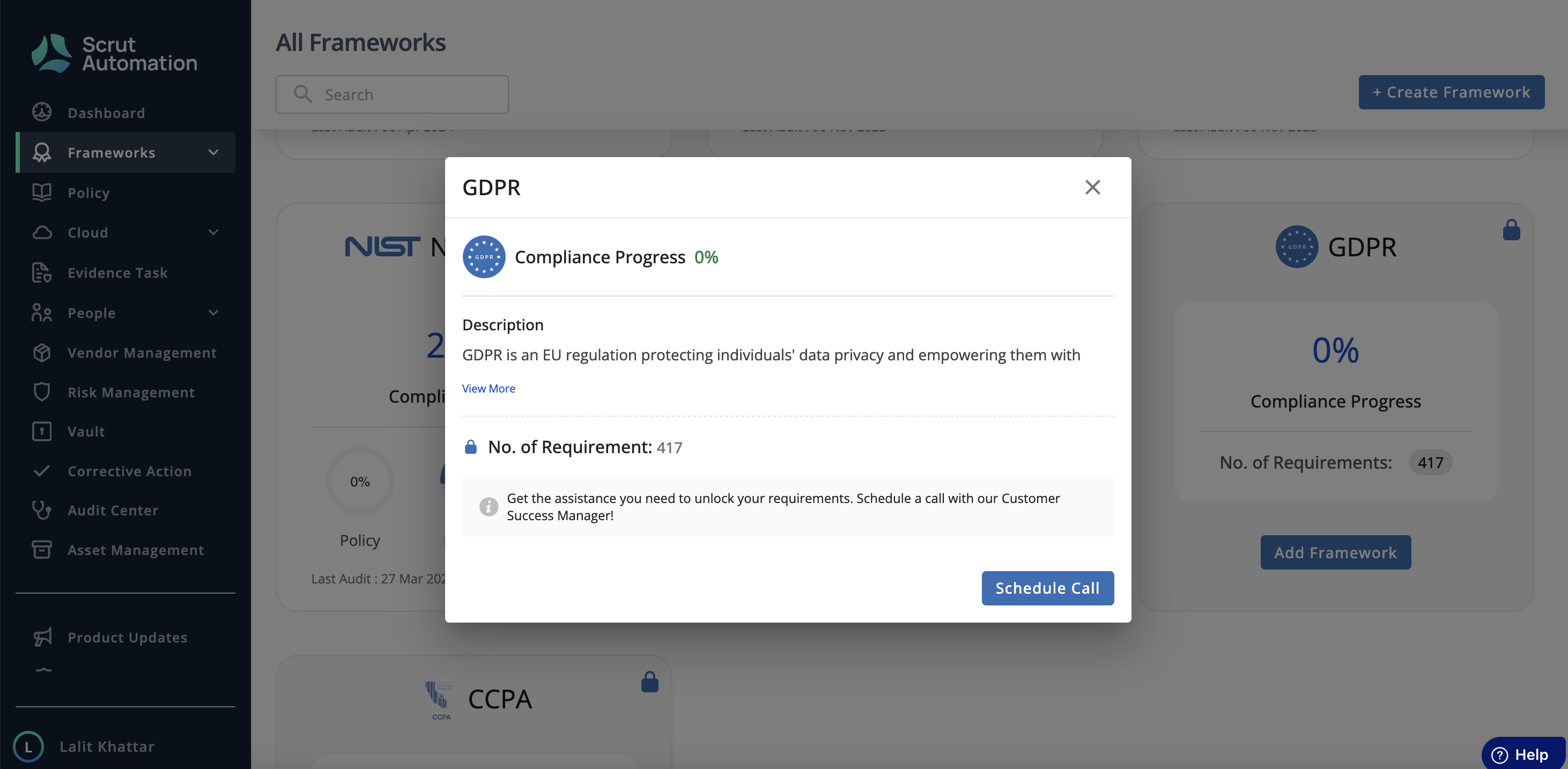Click the Audit Center stethoscope icon
Viewport: 1568px width, 769px height.
click(x=42, y=510)
